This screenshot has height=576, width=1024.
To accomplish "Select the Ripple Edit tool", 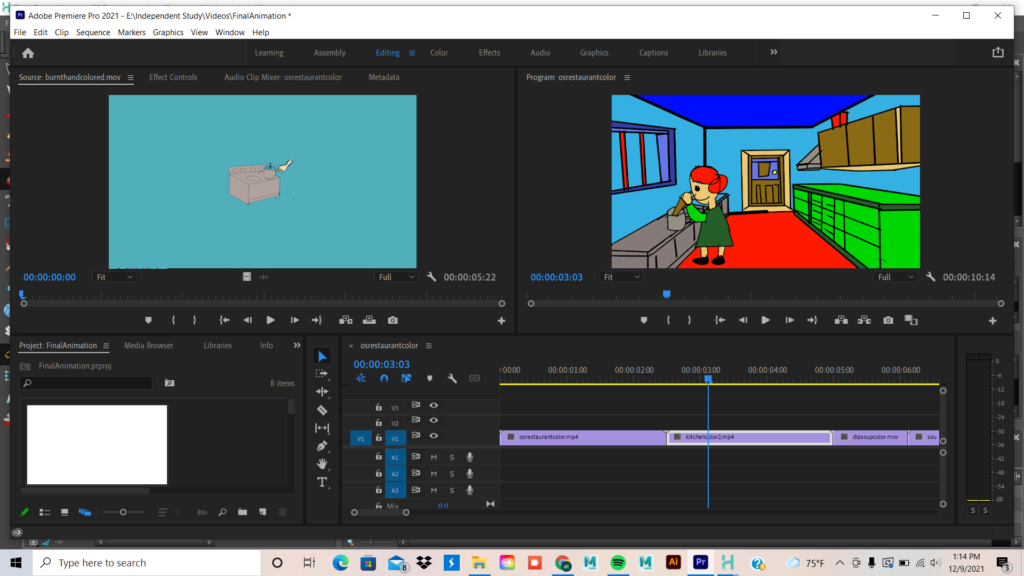I will [x=322, y=392].
